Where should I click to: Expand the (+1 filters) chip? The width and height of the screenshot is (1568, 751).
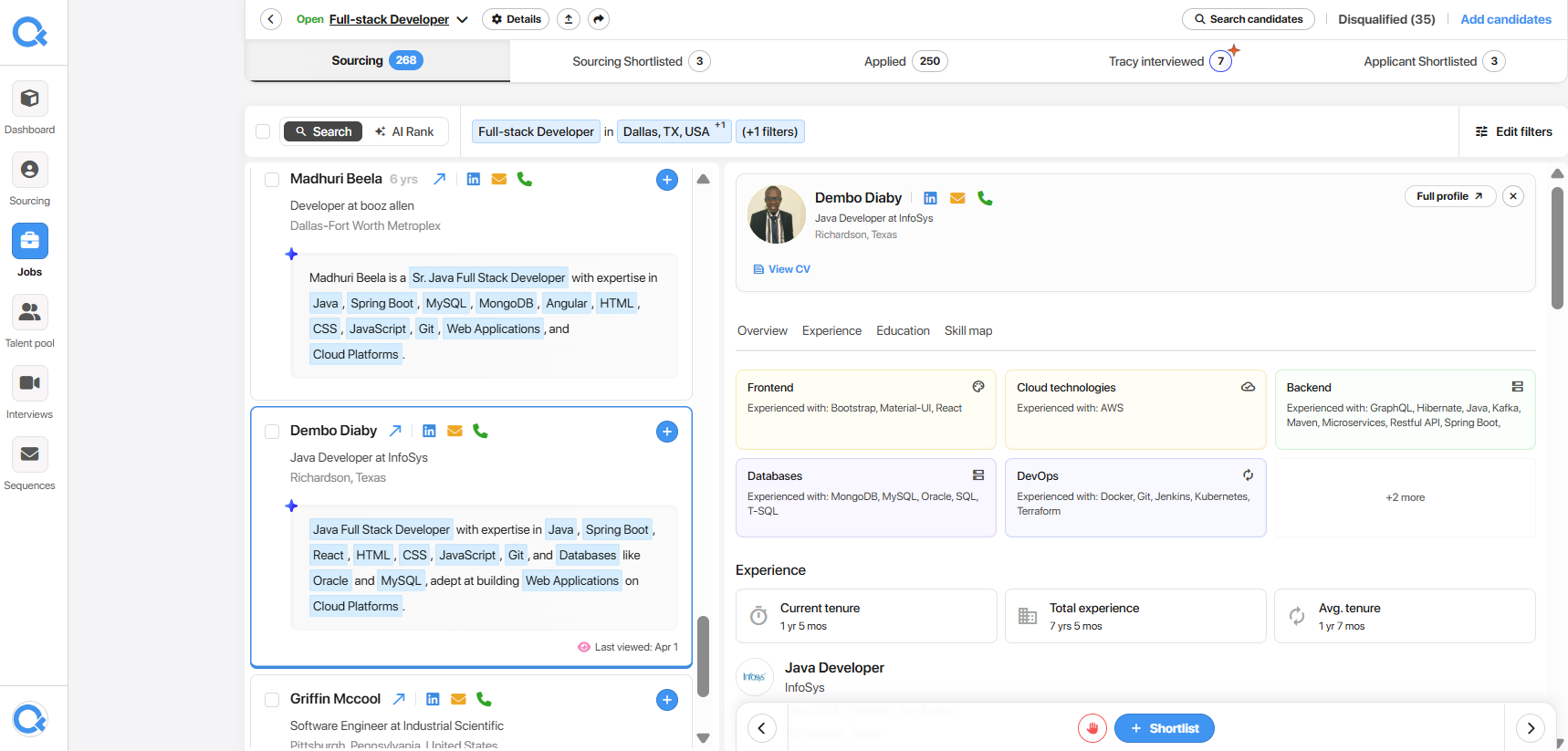click(769, 131)
